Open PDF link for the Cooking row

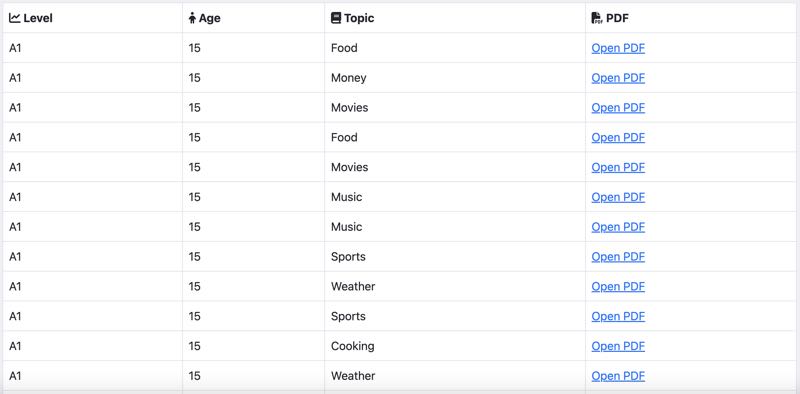[618, 346]
